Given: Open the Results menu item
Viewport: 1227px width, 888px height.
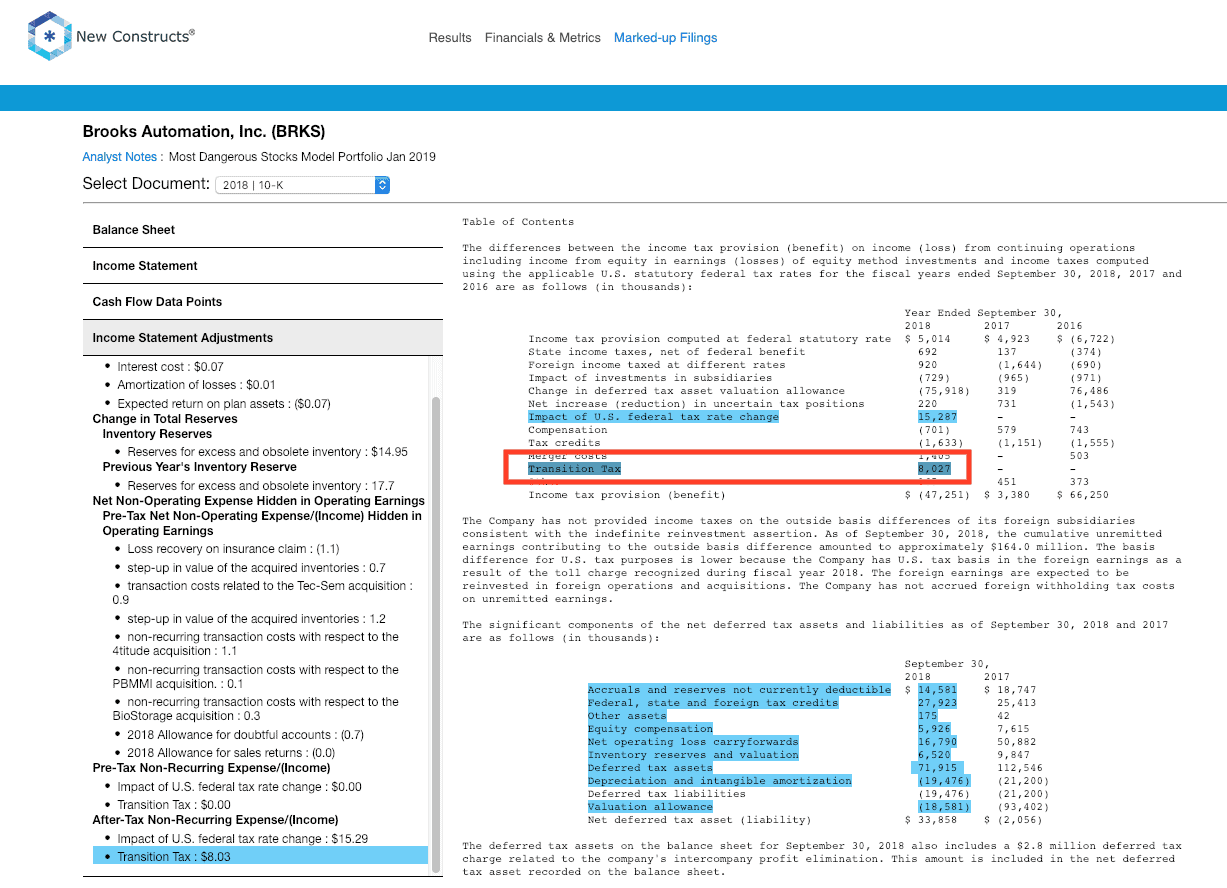Looking at the screenshot, I should click(x=450, y=38).
